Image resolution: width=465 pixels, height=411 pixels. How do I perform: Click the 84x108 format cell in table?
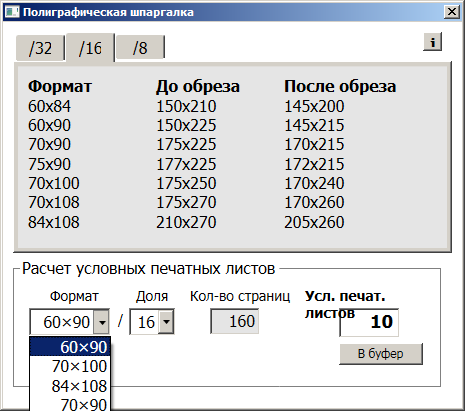tap(54, 222)
